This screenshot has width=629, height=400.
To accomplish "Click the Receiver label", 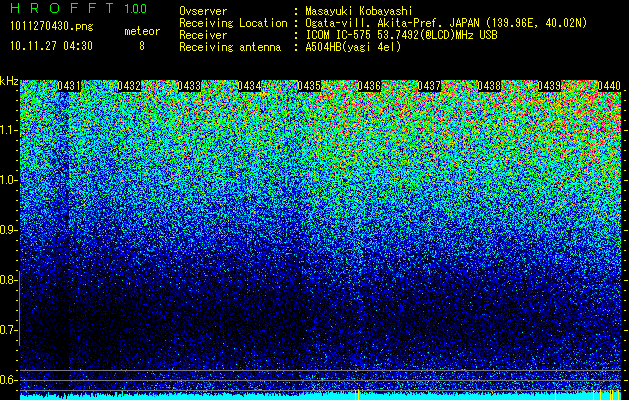I will coord(203,35).
